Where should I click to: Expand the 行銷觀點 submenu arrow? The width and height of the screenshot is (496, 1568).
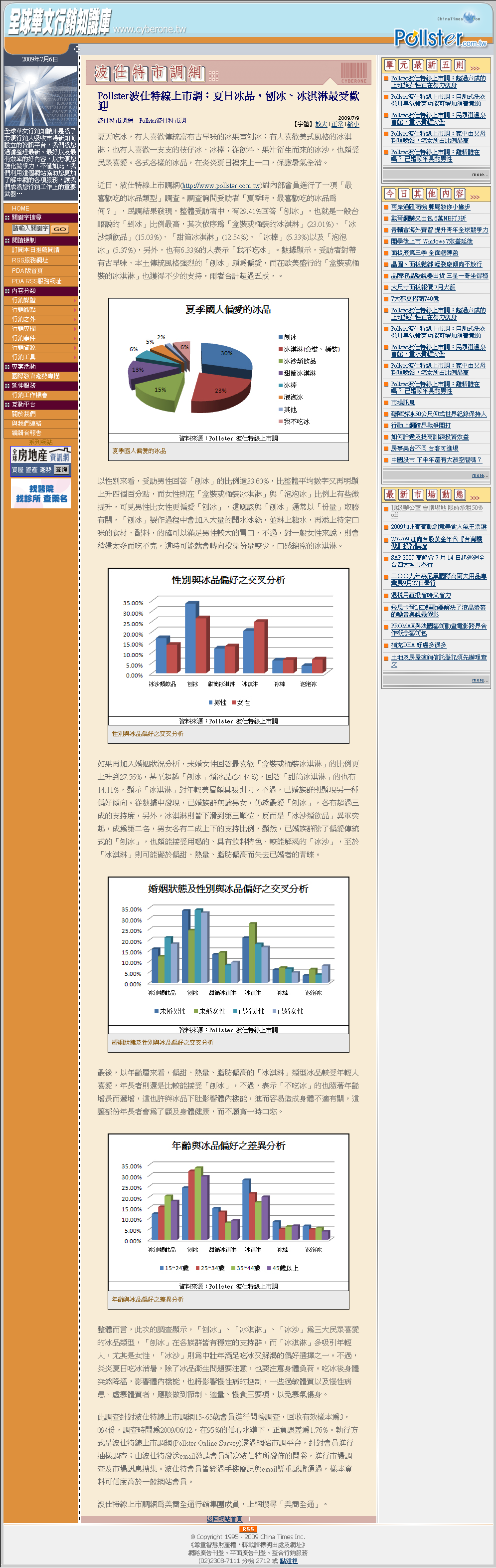(x=75, y=310)
